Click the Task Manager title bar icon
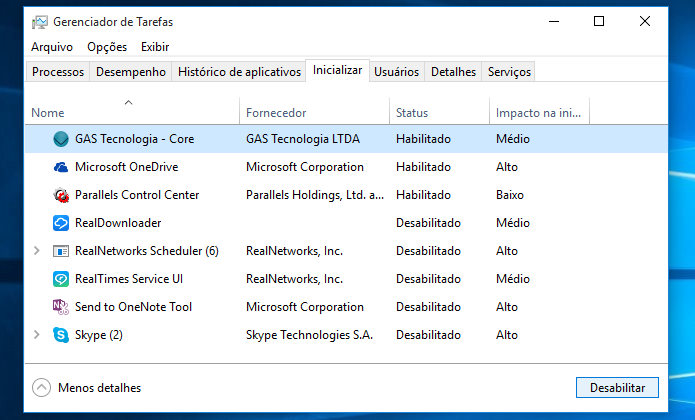This screenshot has width=695, height=420. tap(39, 22)
